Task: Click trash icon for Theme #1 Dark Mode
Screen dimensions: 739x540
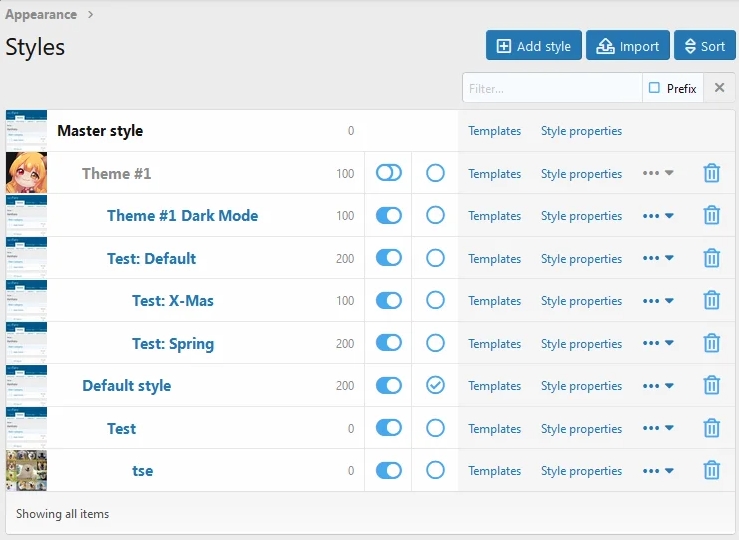Action: (711, 215)
